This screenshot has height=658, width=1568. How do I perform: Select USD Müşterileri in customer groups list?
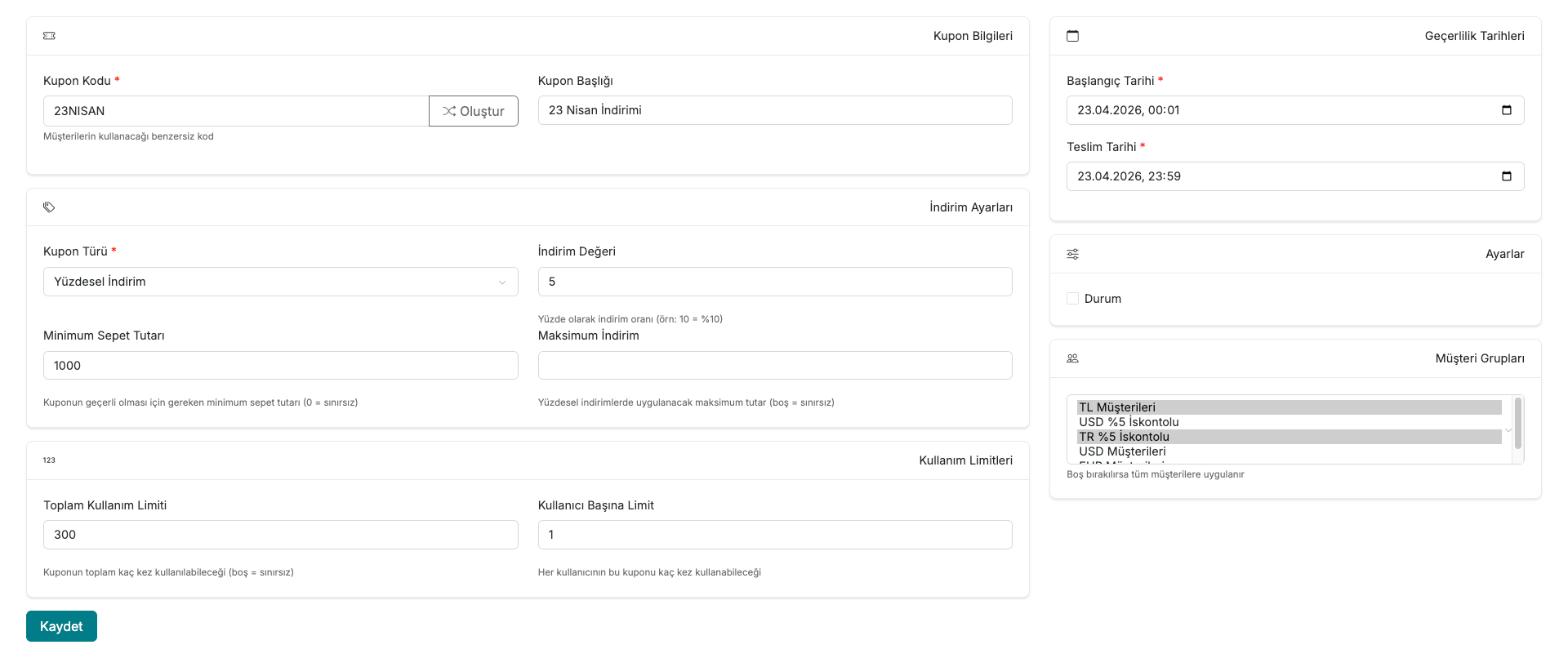click(x=1122, y=451)
